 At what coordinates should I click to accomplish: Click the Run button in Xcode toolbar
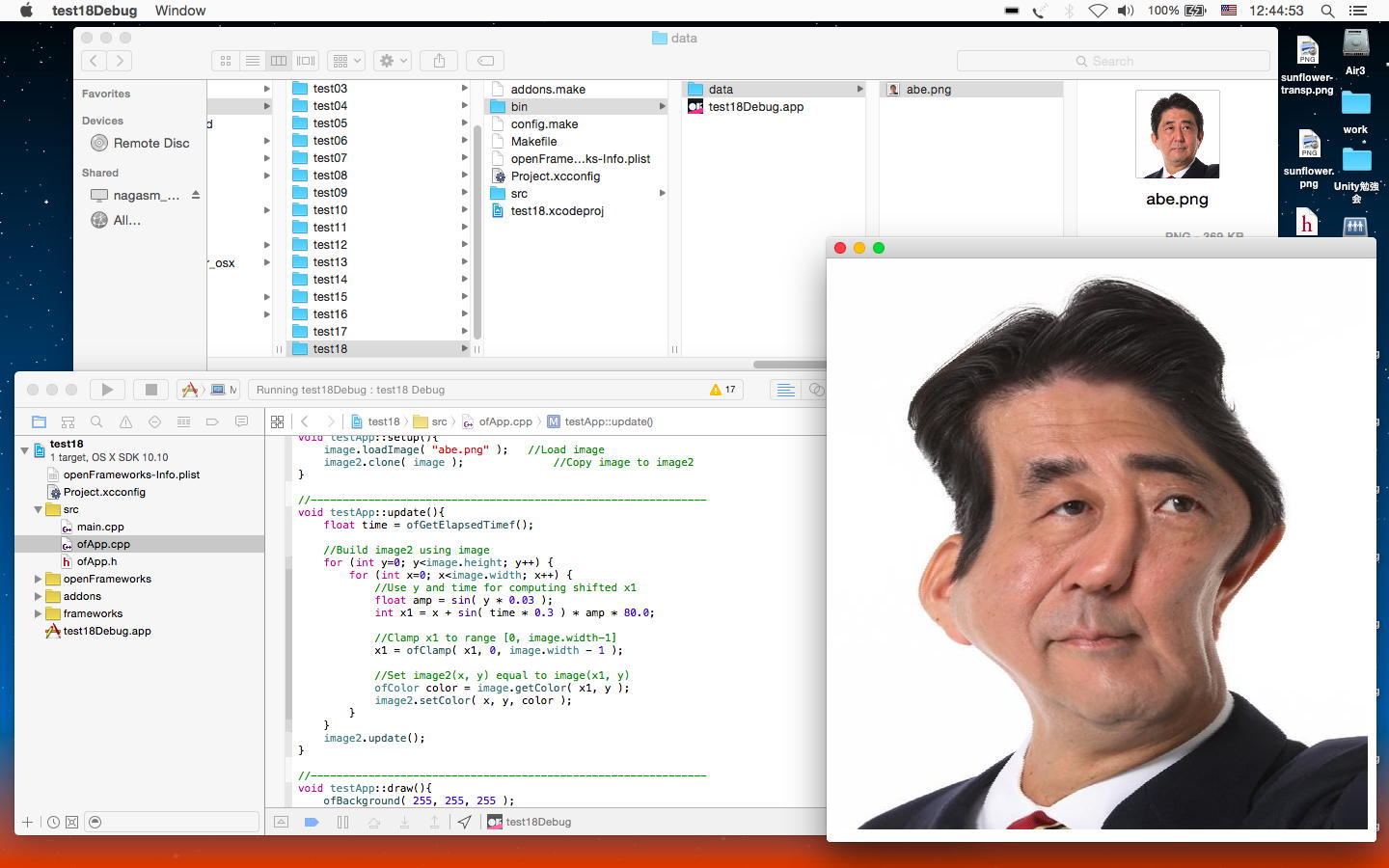click(107, 390)
